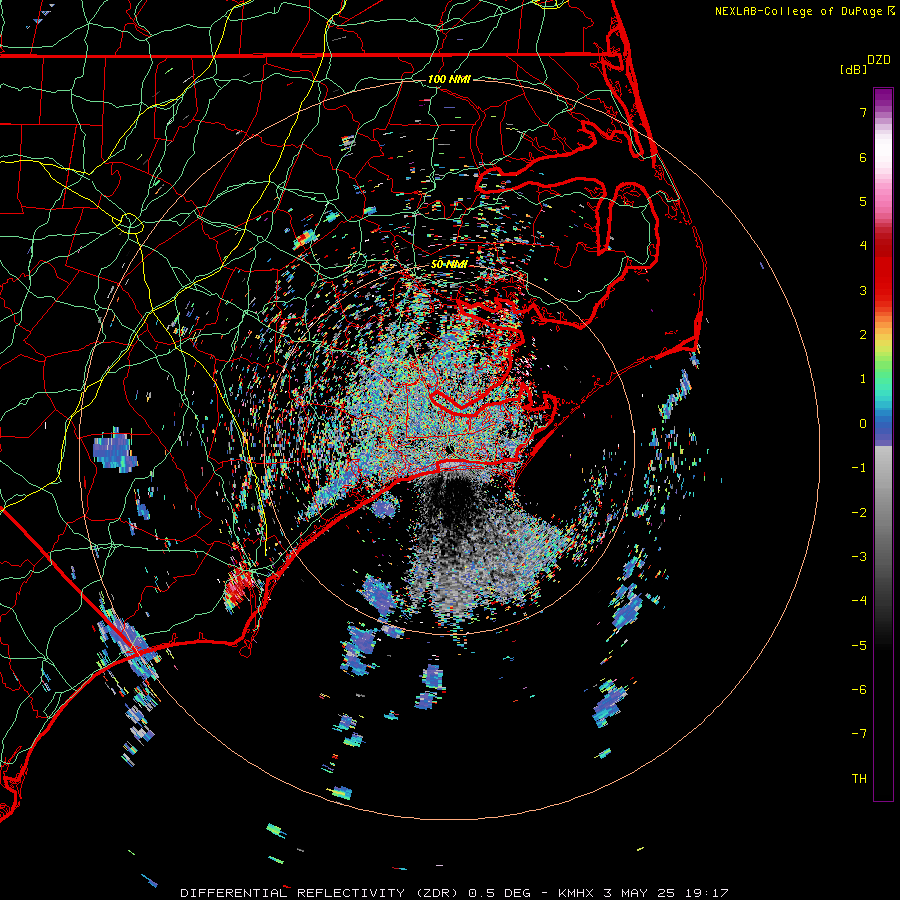
Task: Click the TH threshold label on scale
Action: [859, 779]
